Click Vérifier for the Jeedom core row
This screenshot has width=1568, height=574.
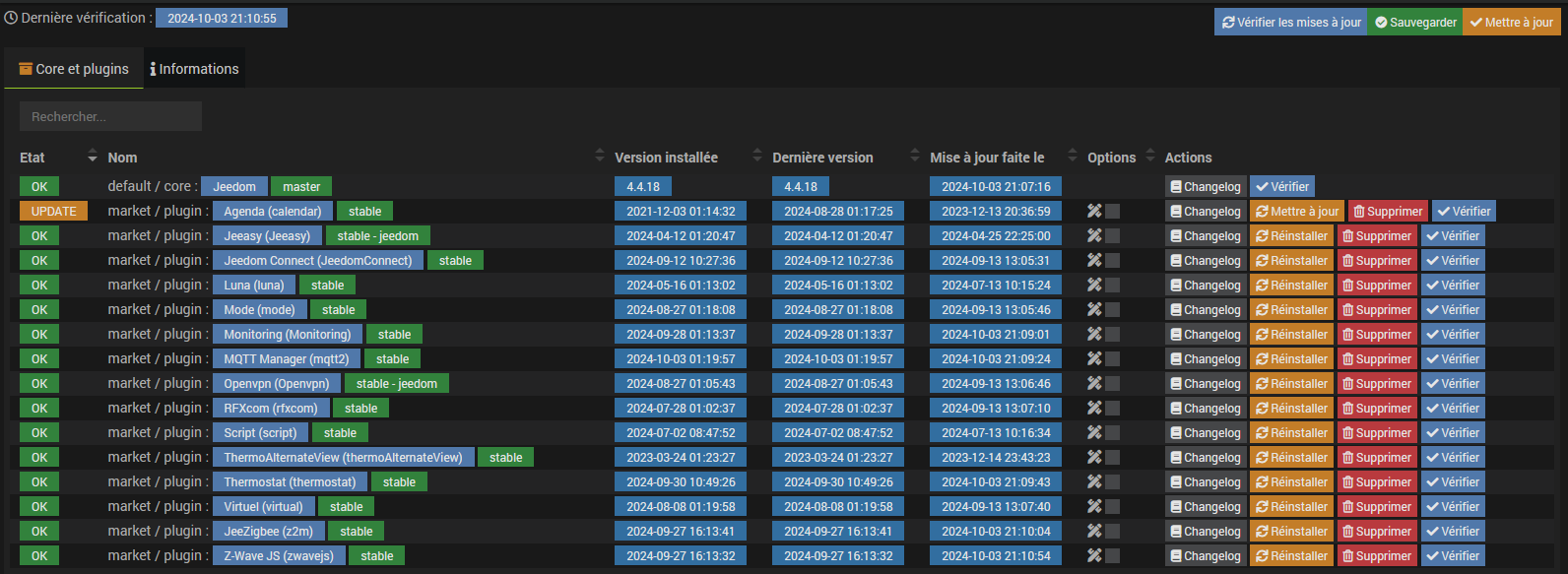[x=1282, y=186]
